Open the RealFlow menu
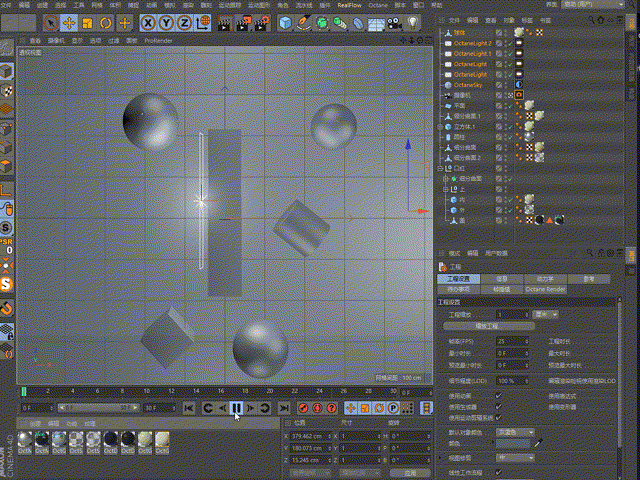 tap(349, 5)
